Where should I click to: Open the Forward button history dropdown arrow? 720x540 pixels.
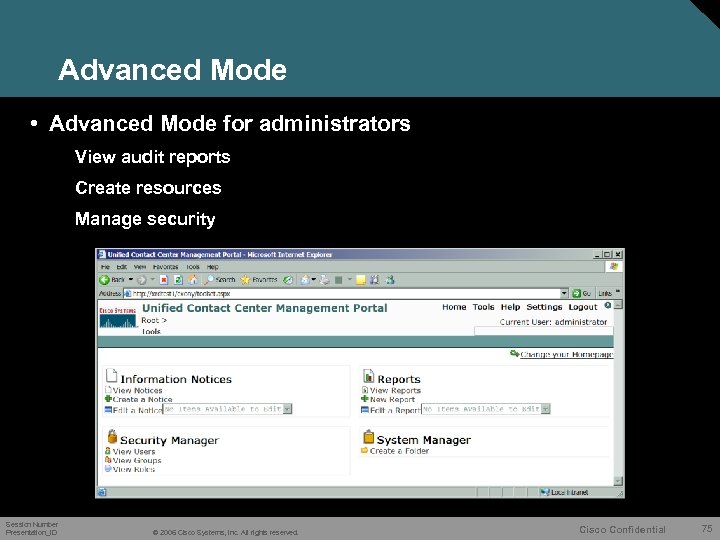click(x=152, y=280)
